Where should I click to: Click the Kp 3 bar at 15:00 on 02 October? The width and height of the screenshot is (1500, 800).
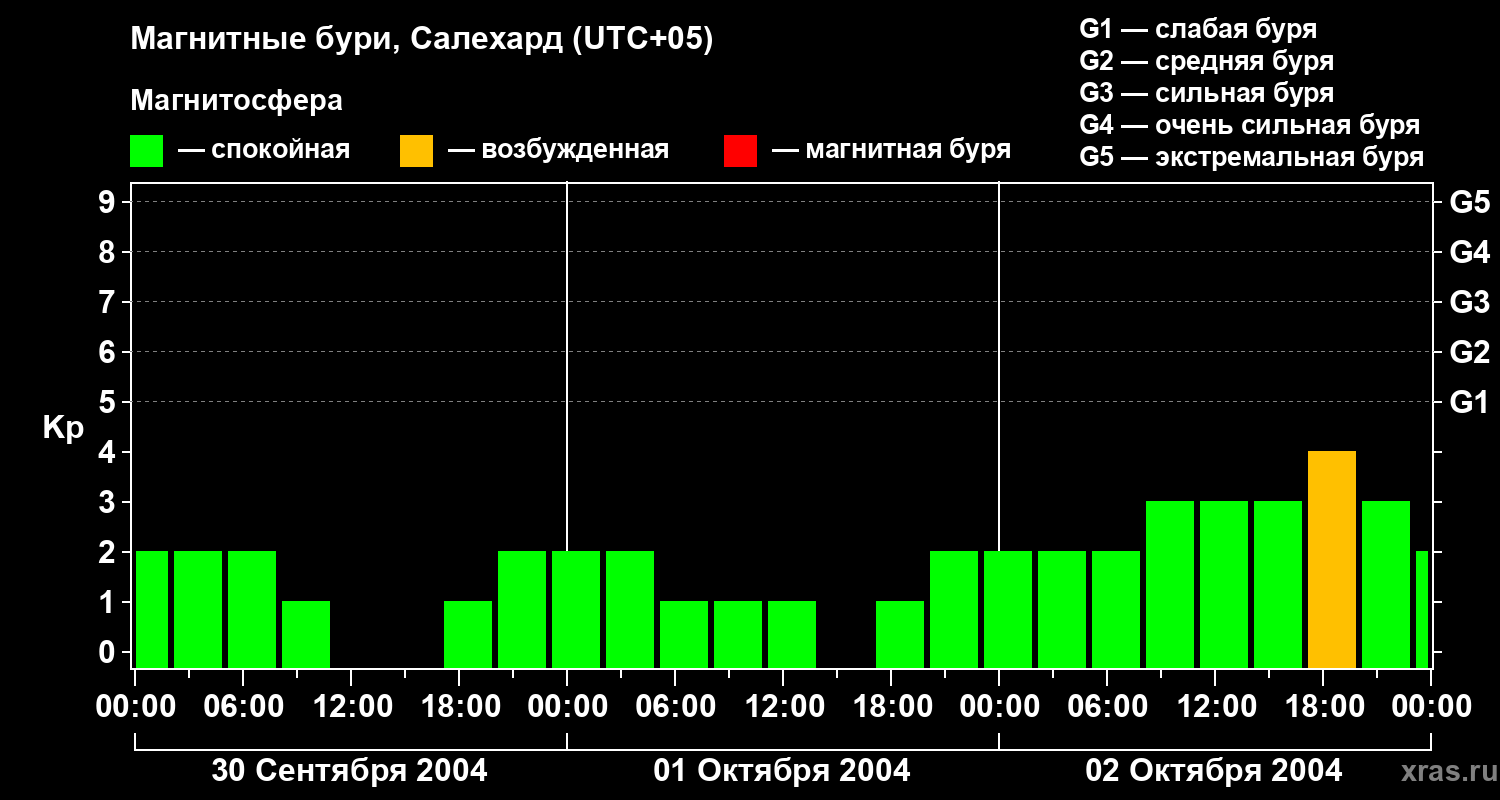pos(1278,584)
